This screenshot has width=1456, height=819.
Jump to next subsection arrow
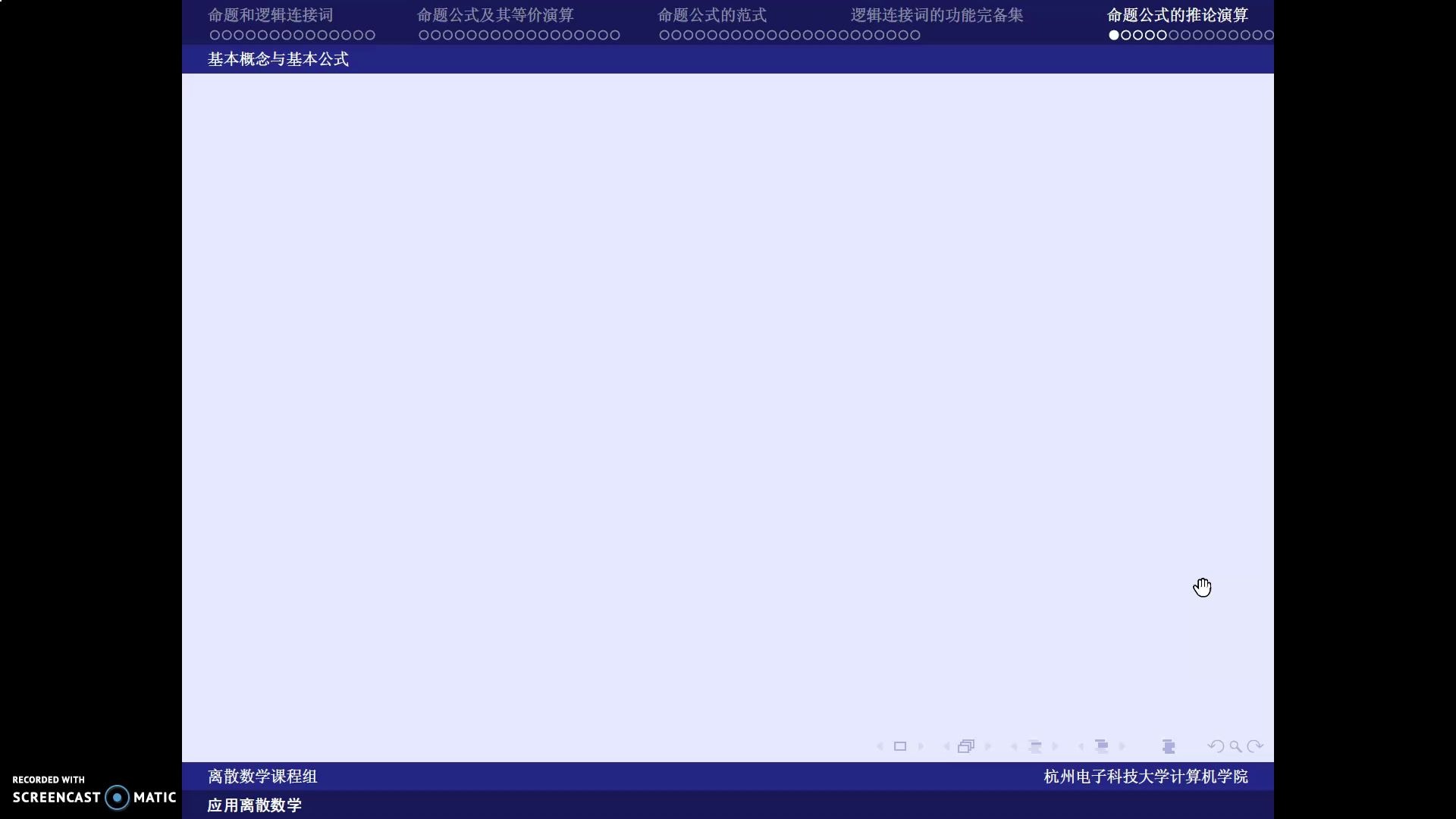pos(1055,746)
